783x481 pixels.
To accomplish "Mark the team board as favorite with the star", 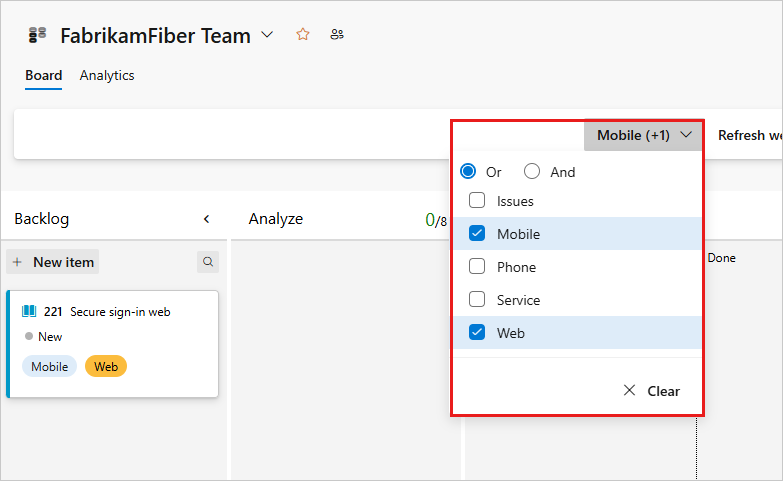I will pos(303,34).
